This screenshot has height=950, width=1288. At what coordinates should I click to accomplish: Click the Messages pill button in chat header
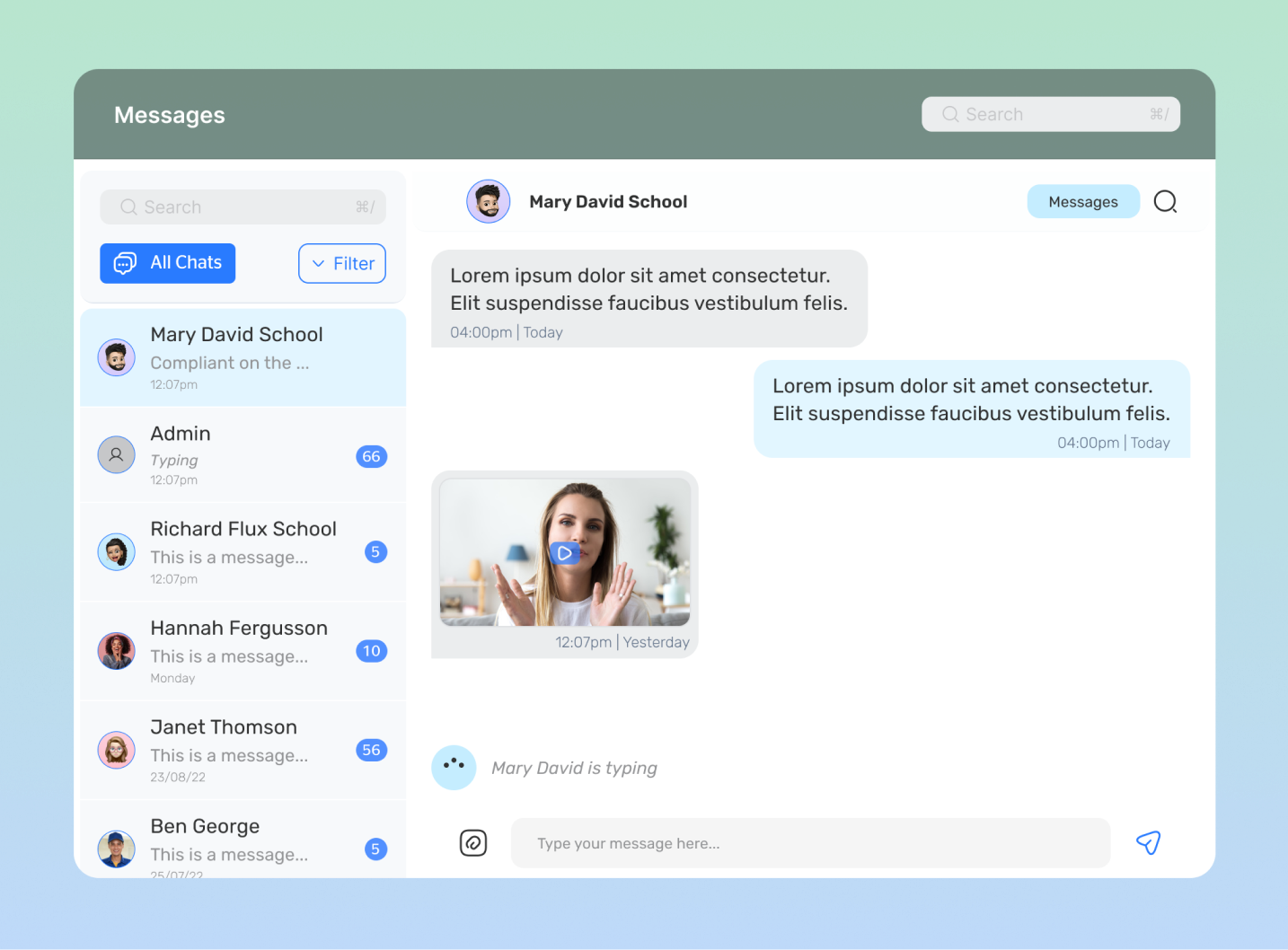click(x=1083, y=202)
